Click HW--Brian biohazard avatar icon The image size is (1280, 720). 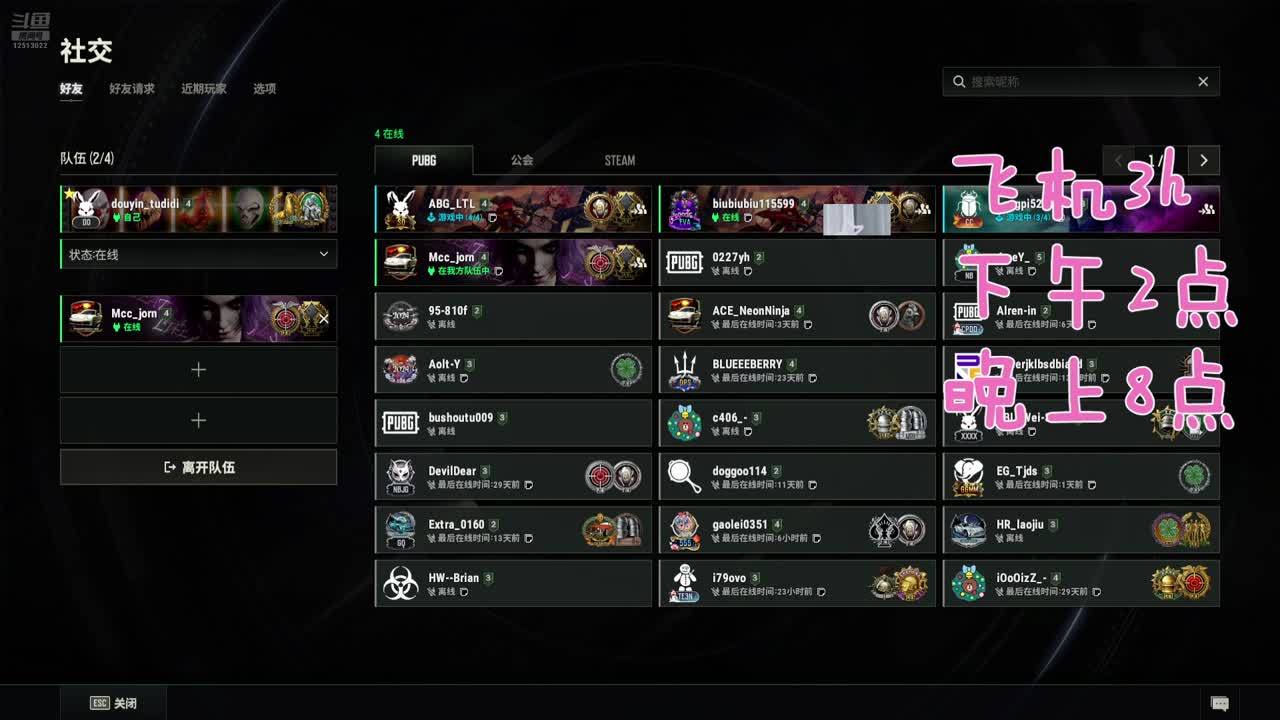pyautogui.click(x=401, y=583)
